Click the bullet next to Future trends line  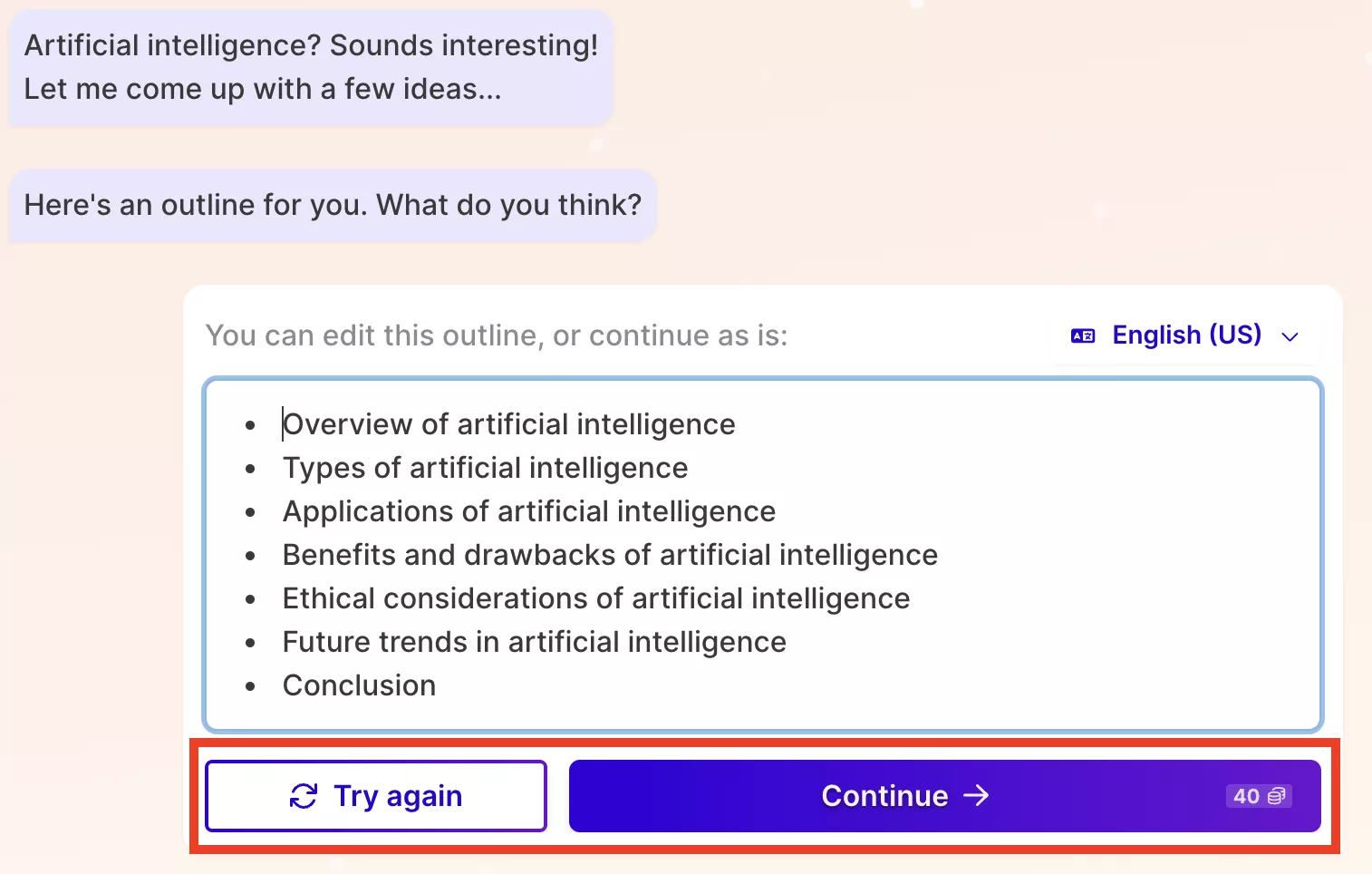[x=251, y=643]
